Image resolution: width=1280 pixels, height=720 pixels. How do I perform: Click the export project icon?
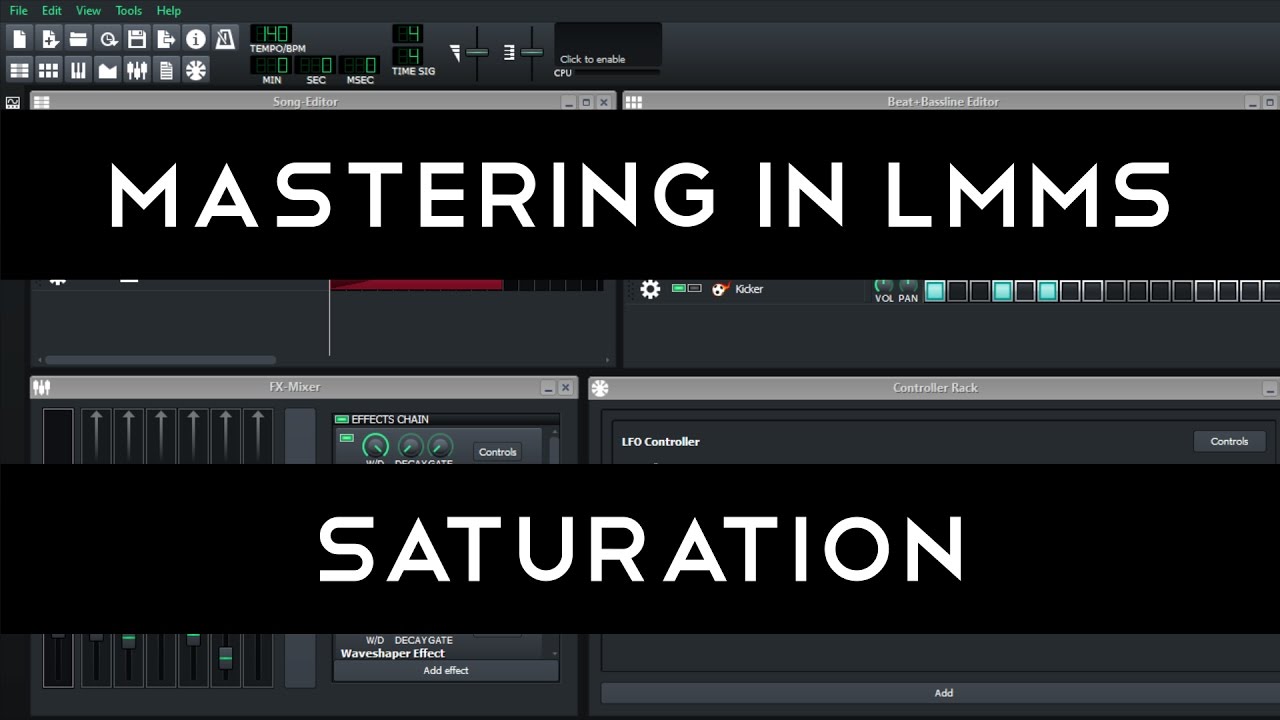[167, 39]
